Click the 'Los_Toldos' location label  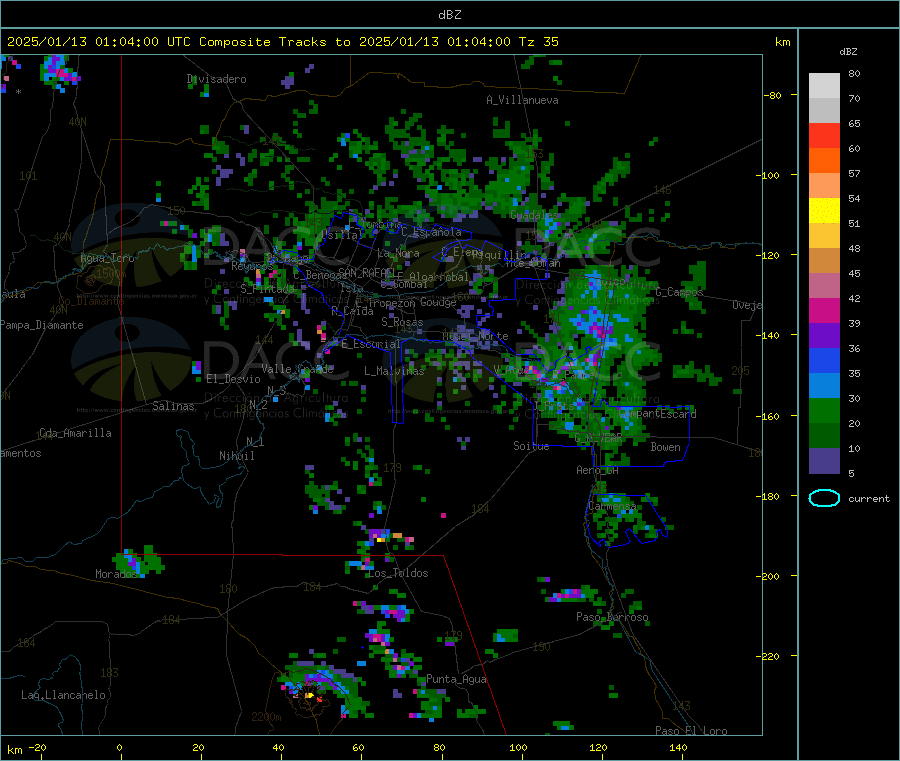[x=398, y=573]
